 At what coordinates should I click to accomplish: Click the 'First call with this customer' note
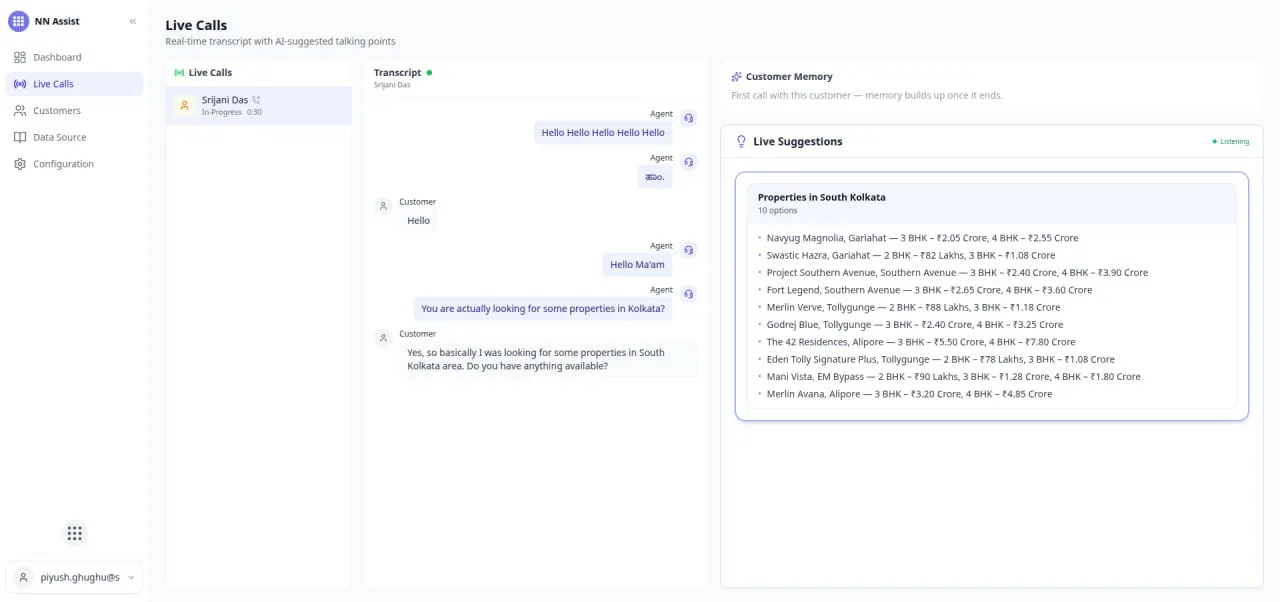(866, 95)
